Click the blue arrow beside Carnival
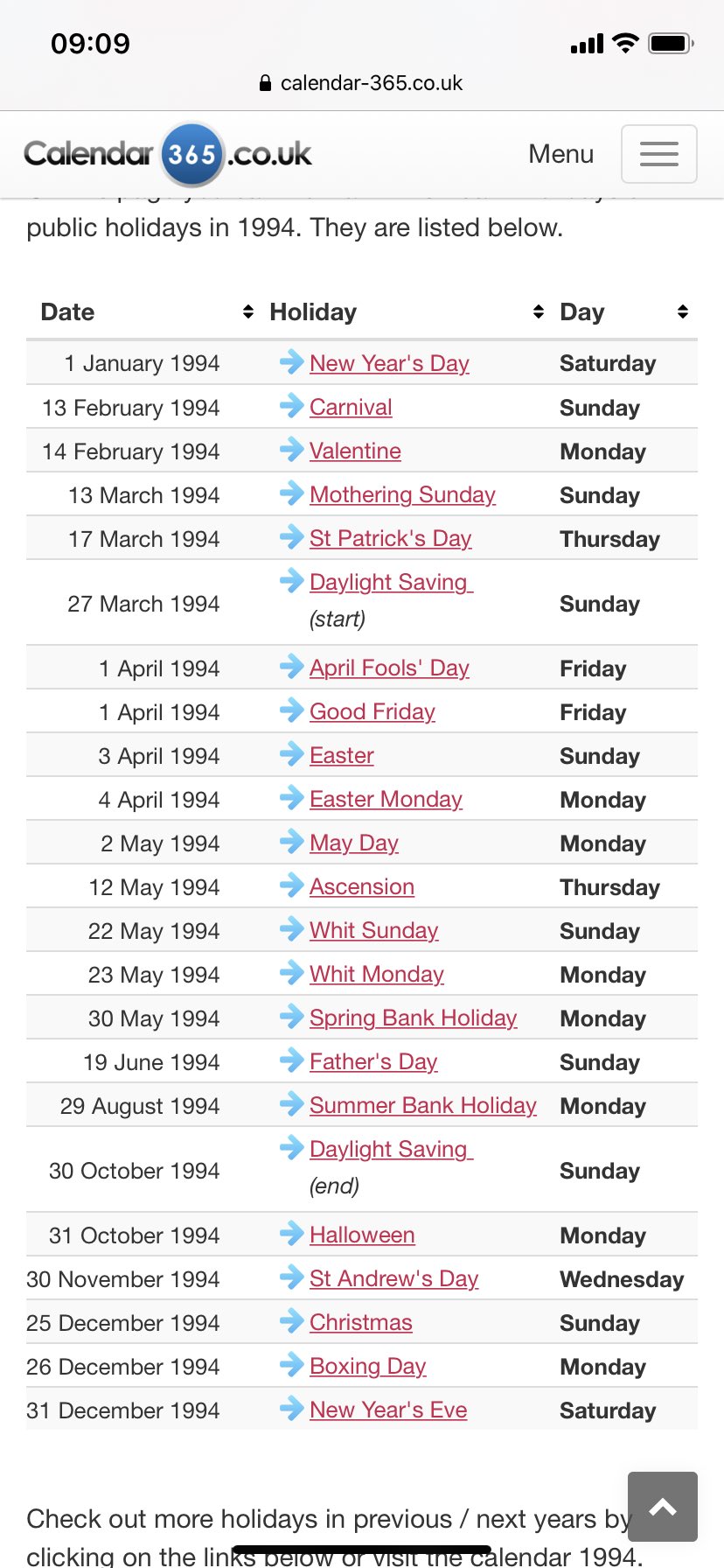This screenshot has height=1568, width=724. coord(291,405)
